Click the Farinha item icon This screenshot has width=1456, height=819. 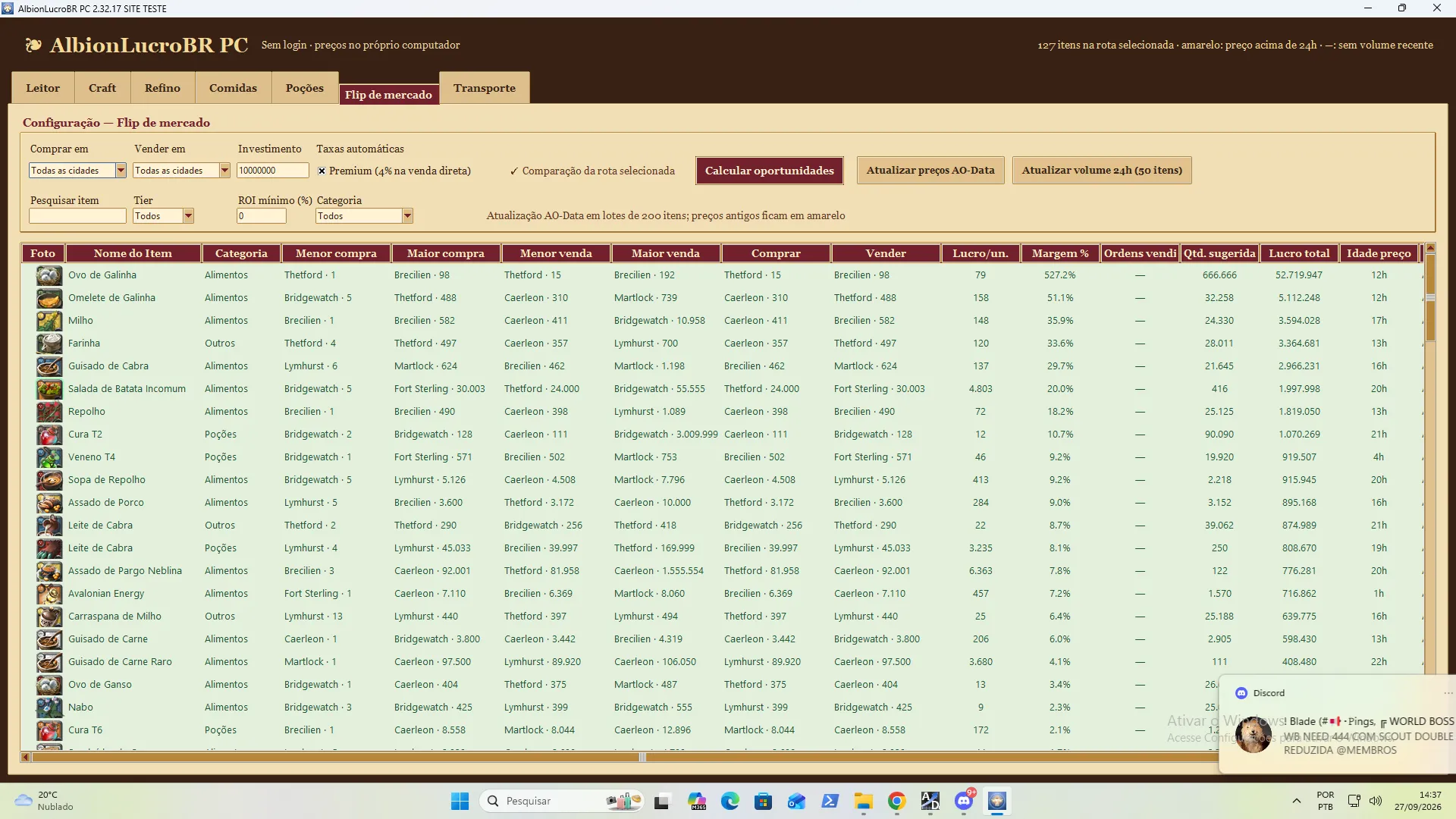pos(49,344)
